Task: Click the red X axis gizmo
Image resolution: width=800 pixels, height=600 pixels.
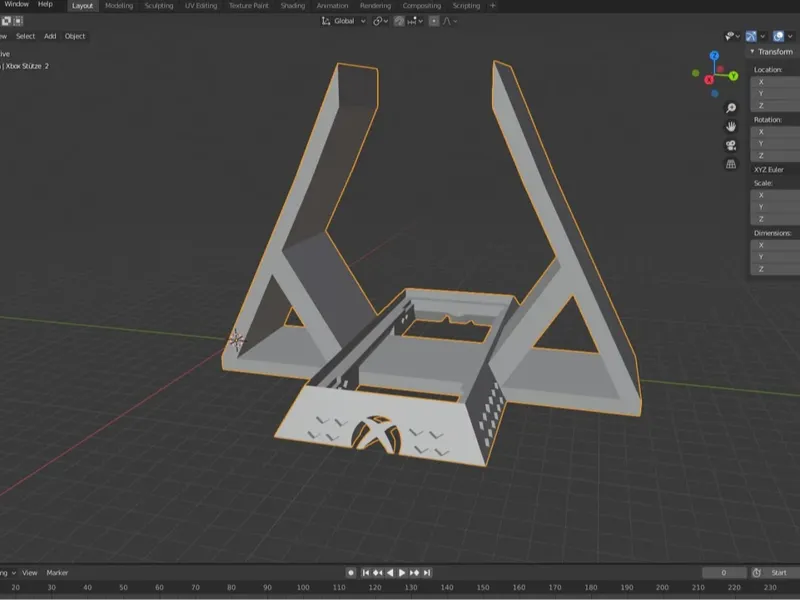Action: tap(709, 80)
